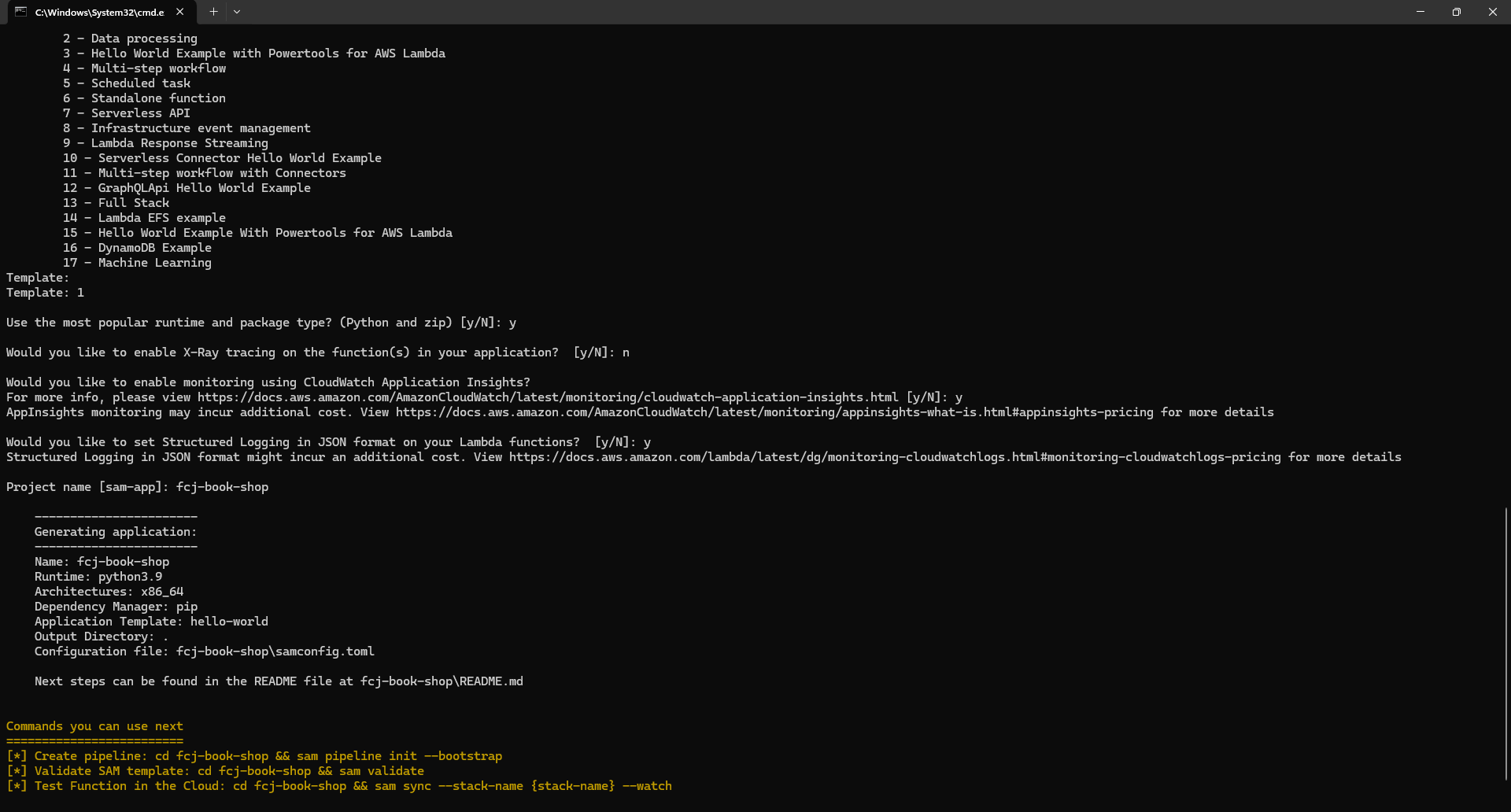Click 'Multi-step workflow with Connectors' line
The height and width of the screenshot is (812, 1511).
pos(205,173)
